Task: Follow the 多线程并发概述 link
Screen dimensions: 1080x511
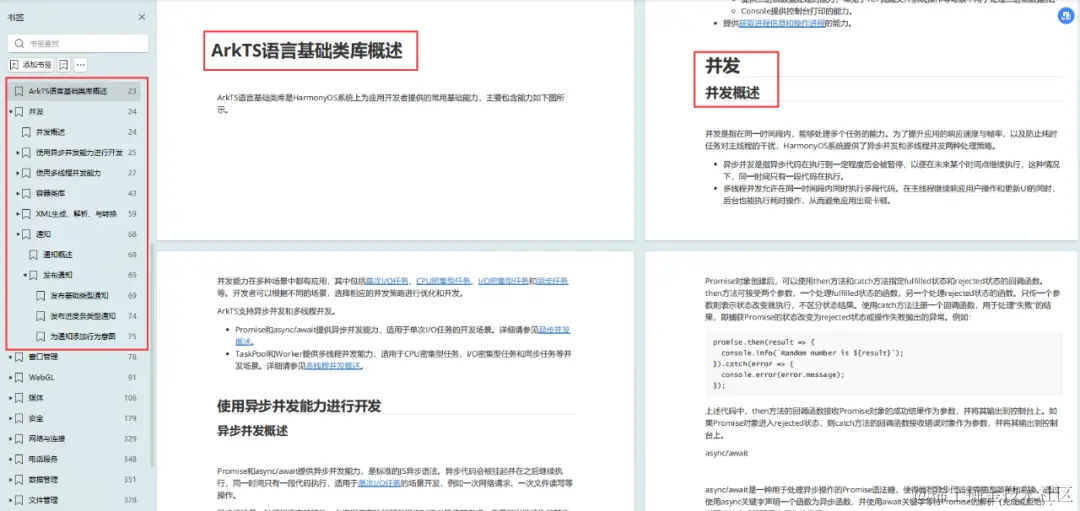Action: (x=334, y=366)
